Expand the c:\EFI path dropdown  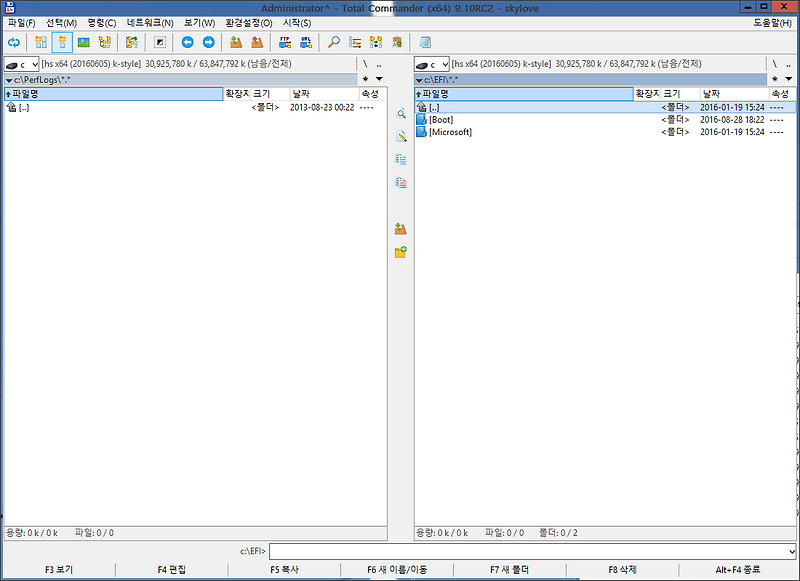pyautogui.click(x=419, y=80)
